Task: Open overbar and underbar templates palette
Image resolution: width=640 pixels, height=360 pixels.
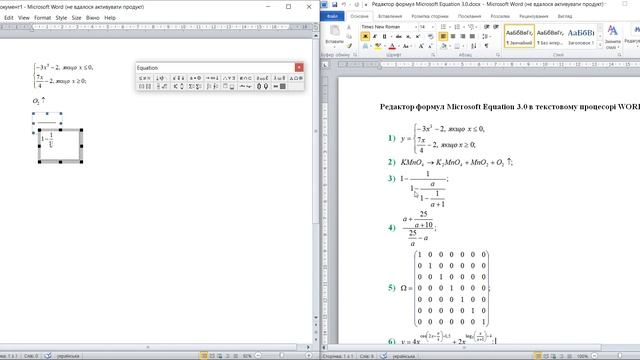Action: click(x=229, y=87)
